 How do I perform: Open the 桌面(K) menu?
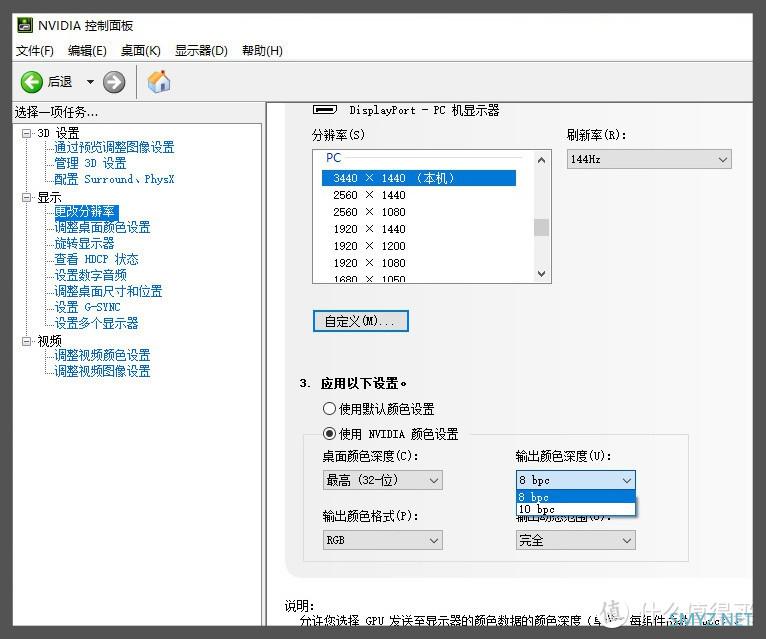[x=141, y=51]
